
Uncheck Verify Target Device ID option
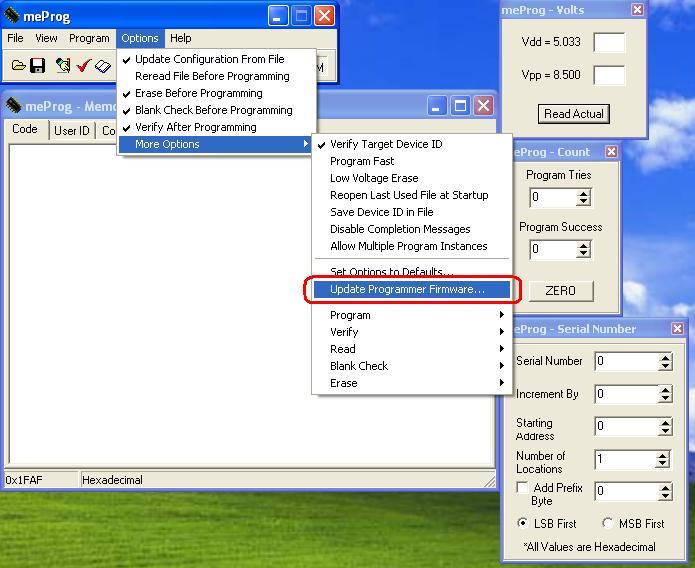[x=386, y=144]
